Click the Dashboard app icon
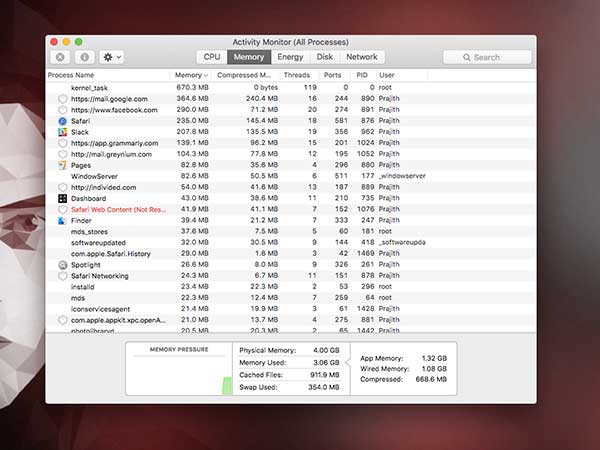 62,198
